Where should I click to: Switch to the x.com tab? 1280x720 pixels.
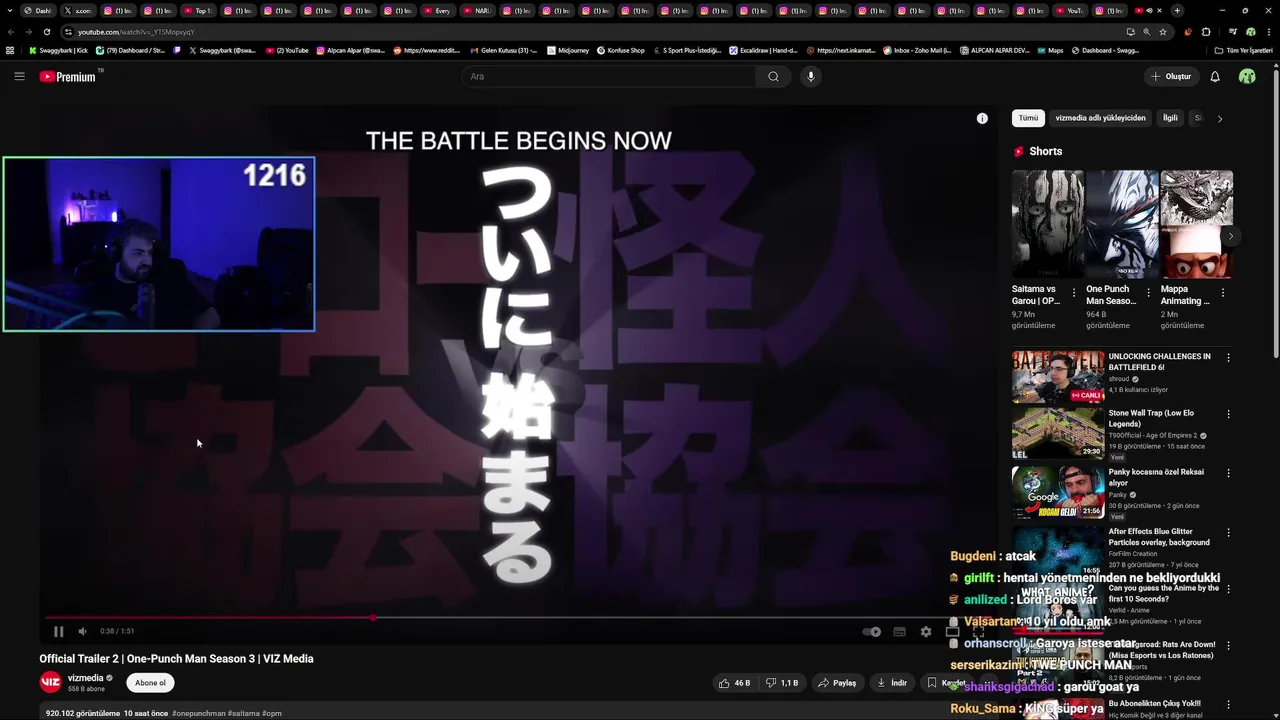pos(77,10)
